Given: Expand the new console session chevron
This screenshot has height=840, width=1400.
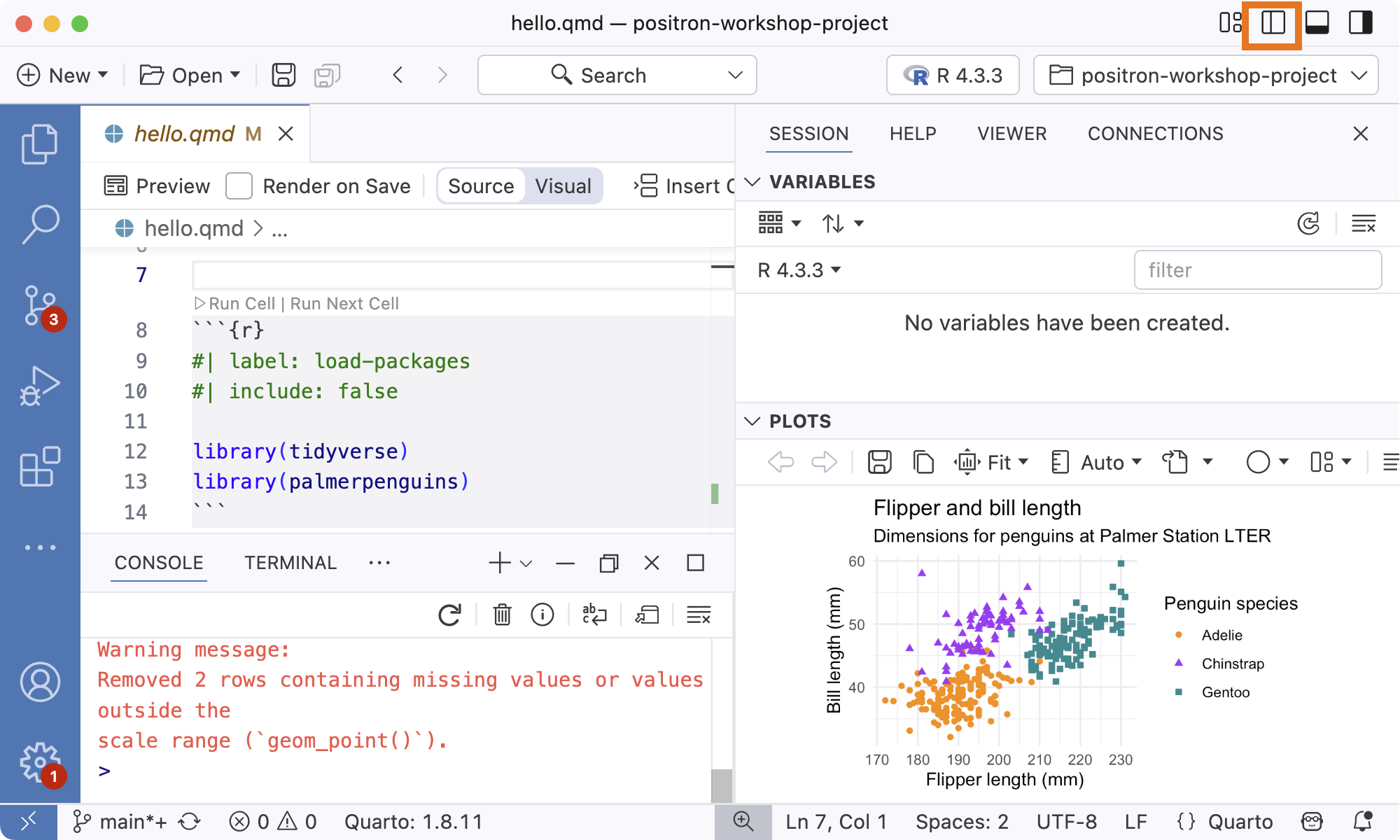Looking at the screenshot, I should tap(526, 563).
